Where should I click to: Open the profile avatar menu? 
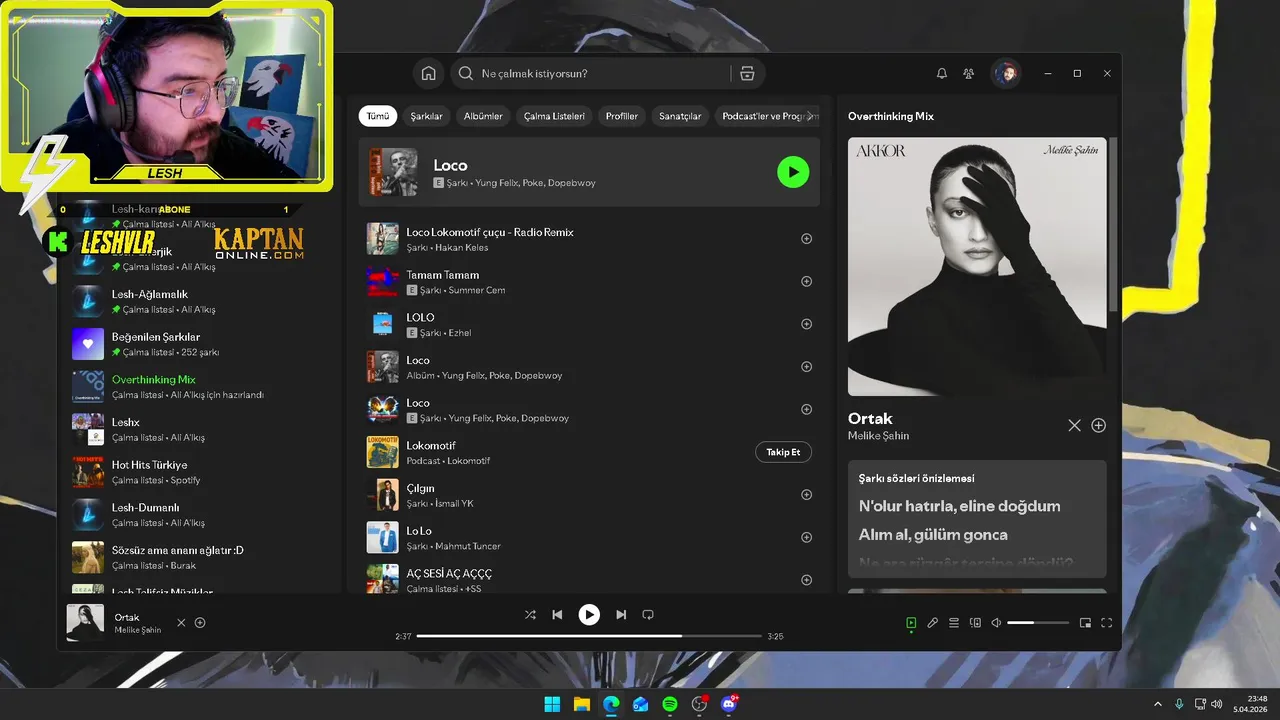click(x=1006, y=73)
